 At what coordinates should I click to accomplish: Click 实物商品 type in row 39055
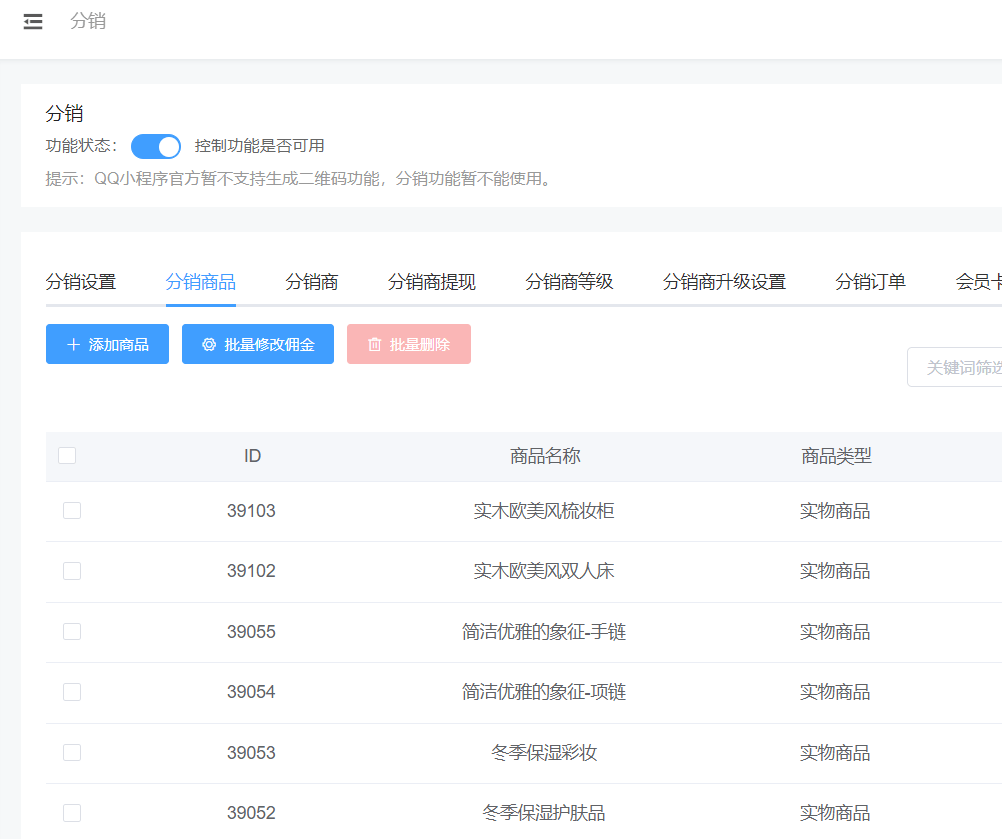point(835,631)
